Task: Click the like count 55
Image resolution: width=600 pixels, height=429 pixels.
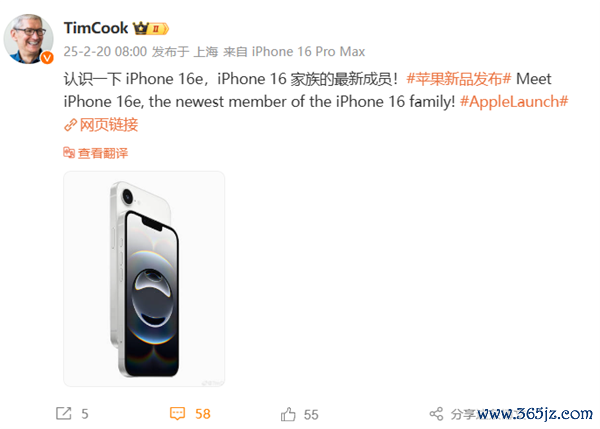Action: coord(311,414)
